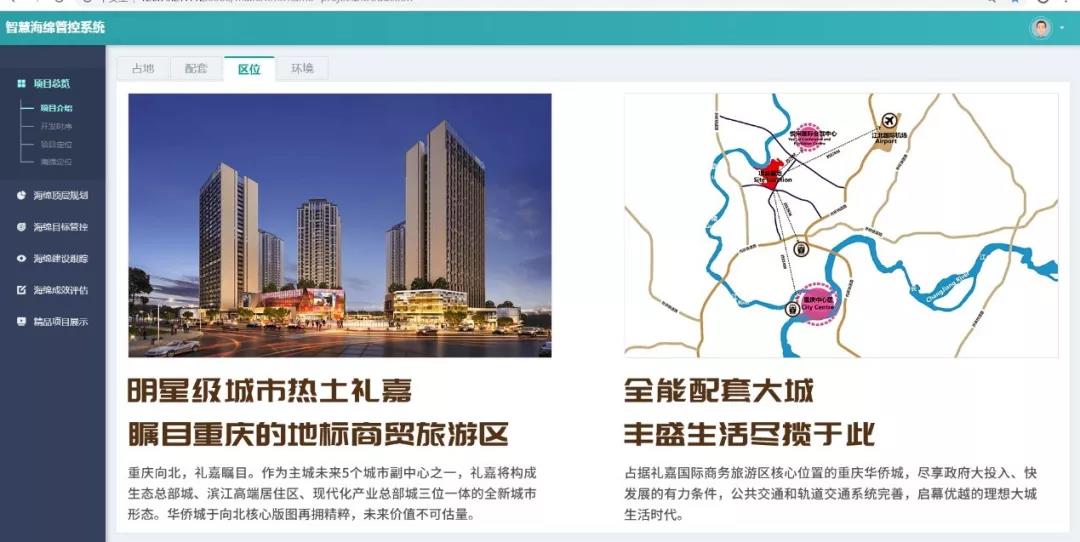
Task: Click the display icon beside 精品项目展示
Action: [21, 322]
